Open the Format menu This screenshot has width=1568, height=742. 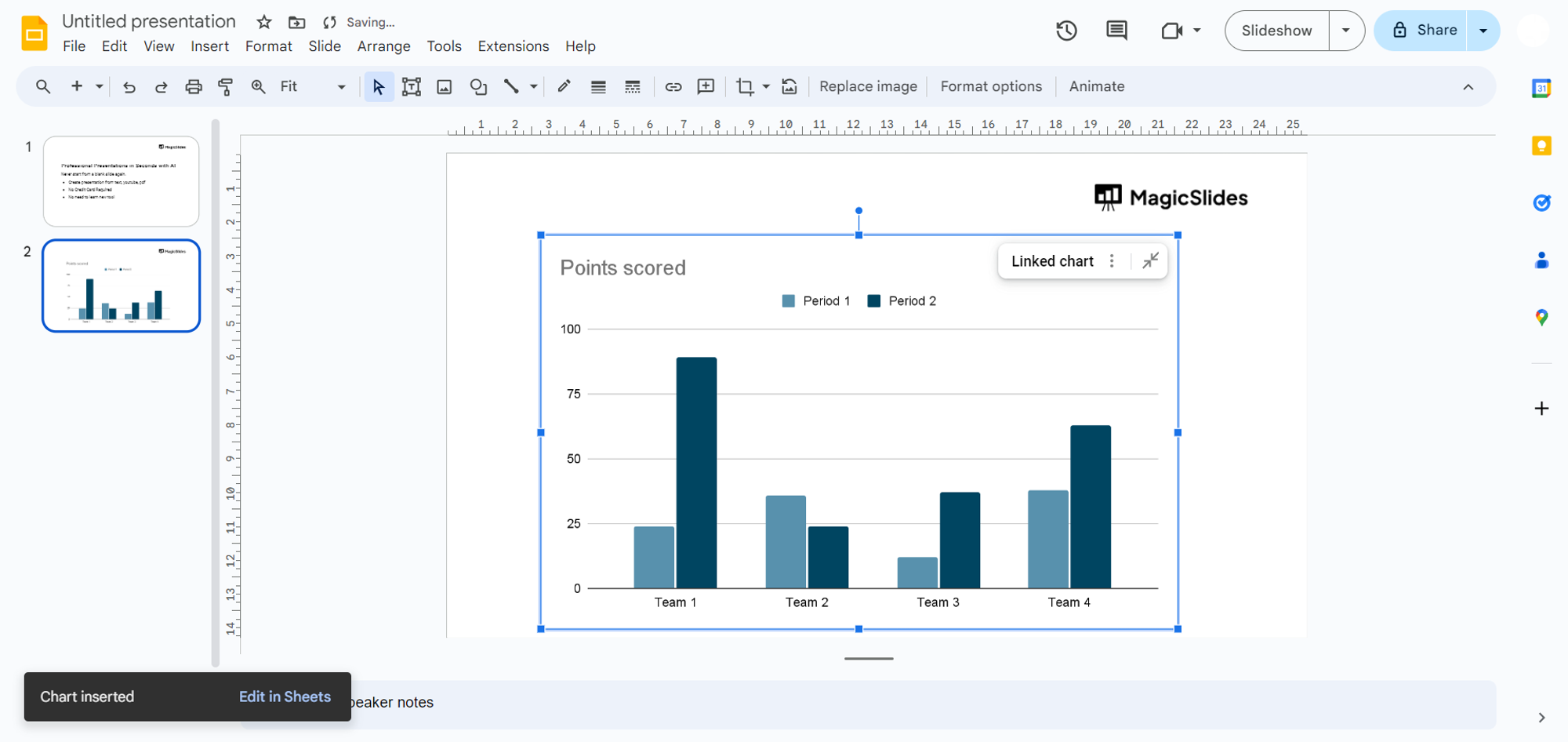tap(268, 46)
